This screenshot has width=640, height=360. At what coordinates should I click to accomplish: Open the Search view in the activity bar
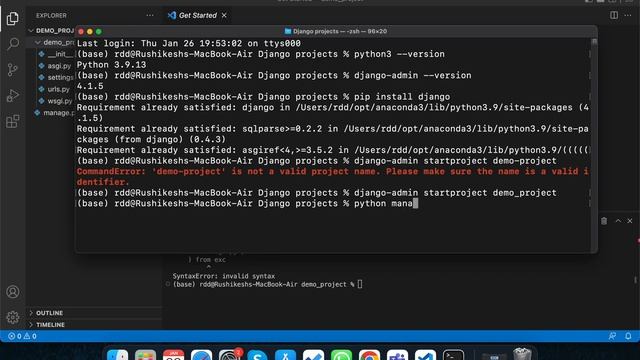[13, 44]
